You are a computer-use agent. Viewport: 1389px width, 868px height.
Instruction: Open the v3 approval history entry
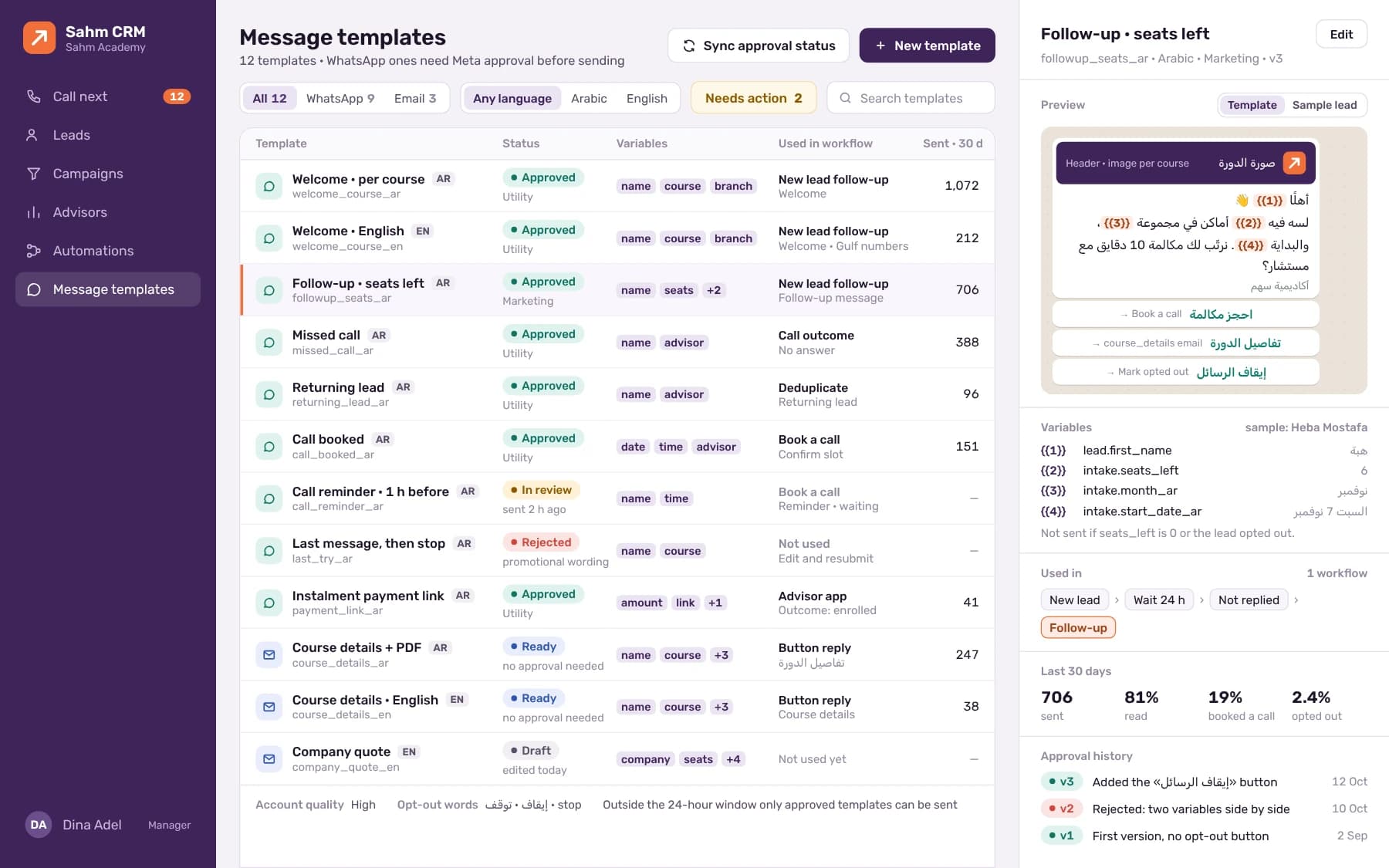[1204, 782]
